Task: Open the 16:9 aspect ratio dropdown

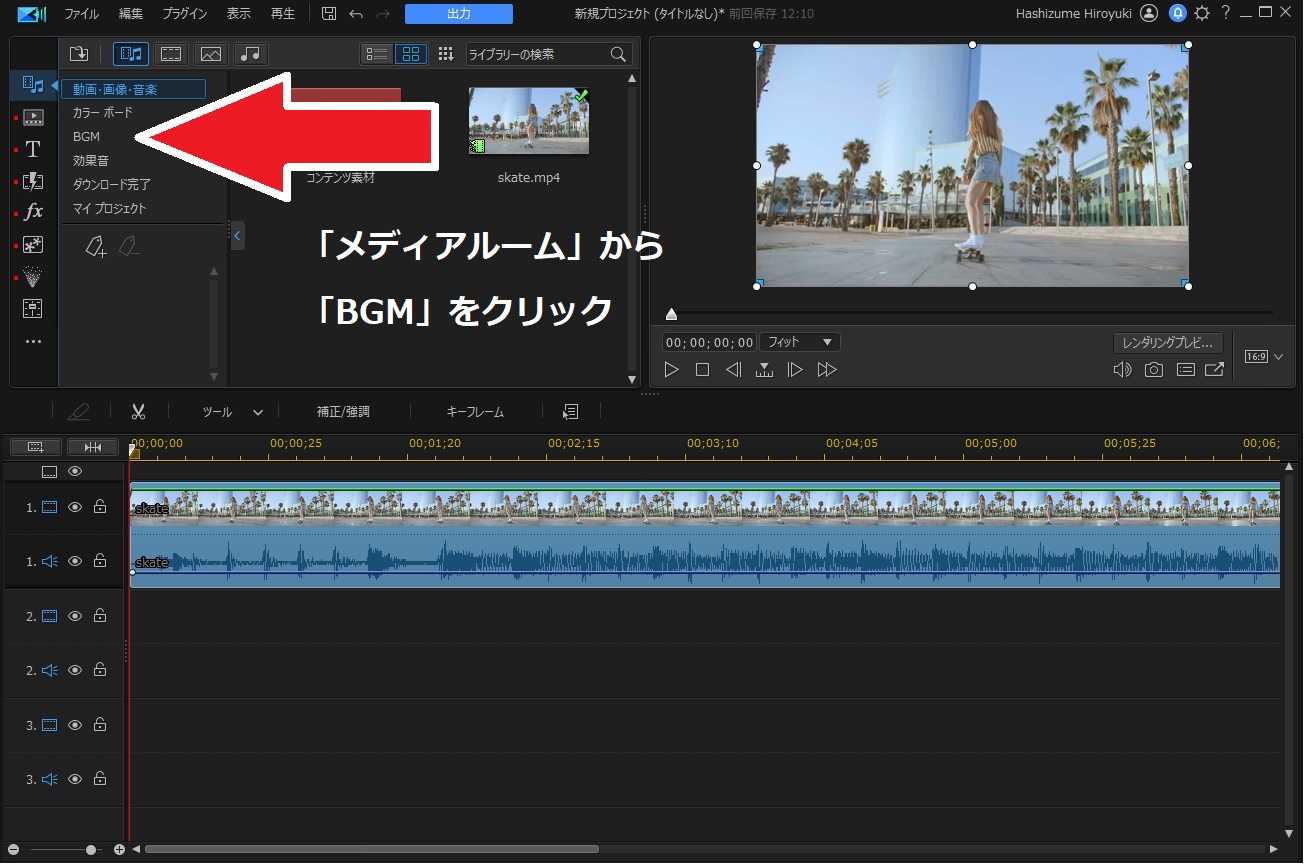Action: pyautogui.click(x=1264, y=357)
